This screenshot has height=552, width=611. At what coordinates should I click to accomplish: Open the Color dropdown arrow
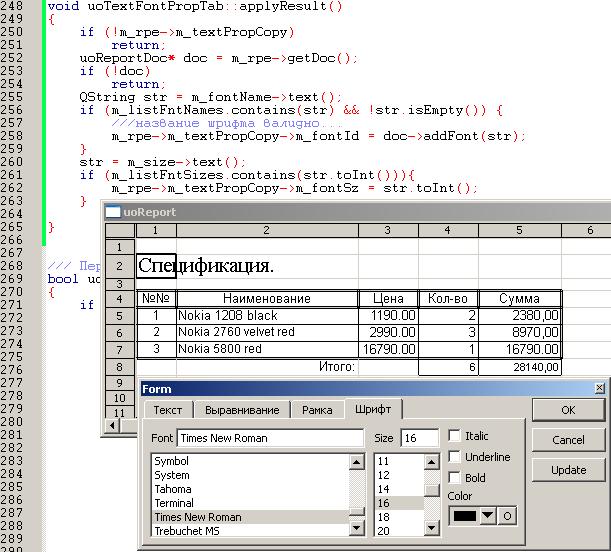pyautogui.click(x=488, y=515)
